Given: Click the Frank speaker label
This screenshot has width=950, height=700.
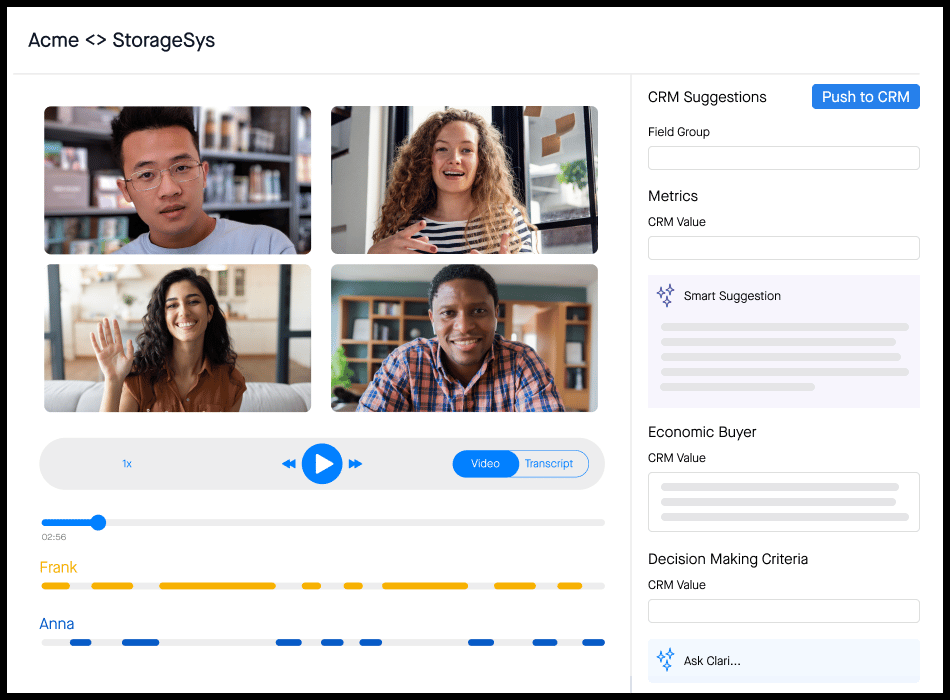Looking at the screenshot, I should point(57,566).
